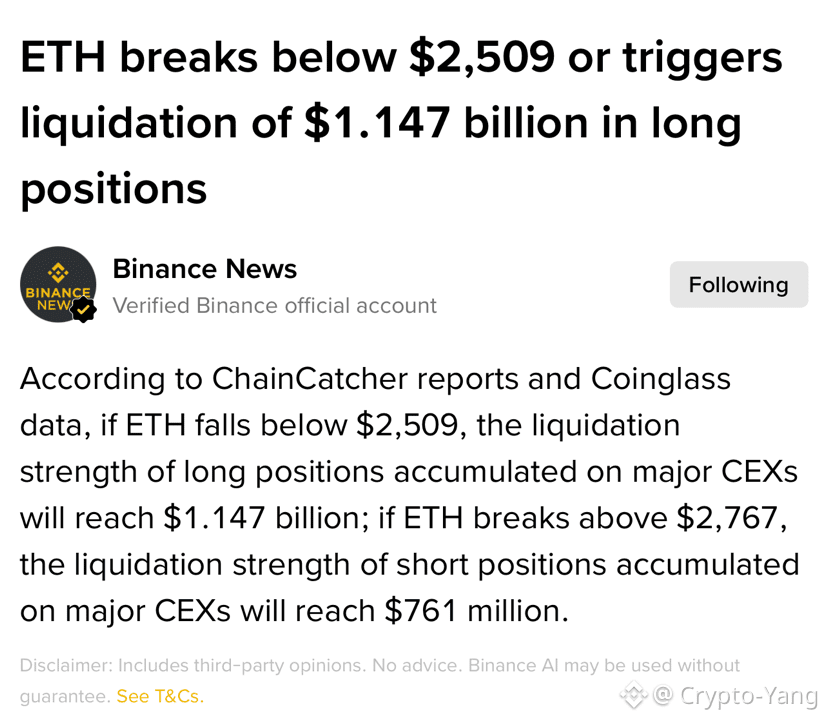Viewport: 826px width, 720px height.
Task: Click the verified checkmark badge on the avatar
Action: tap(83, 310)
